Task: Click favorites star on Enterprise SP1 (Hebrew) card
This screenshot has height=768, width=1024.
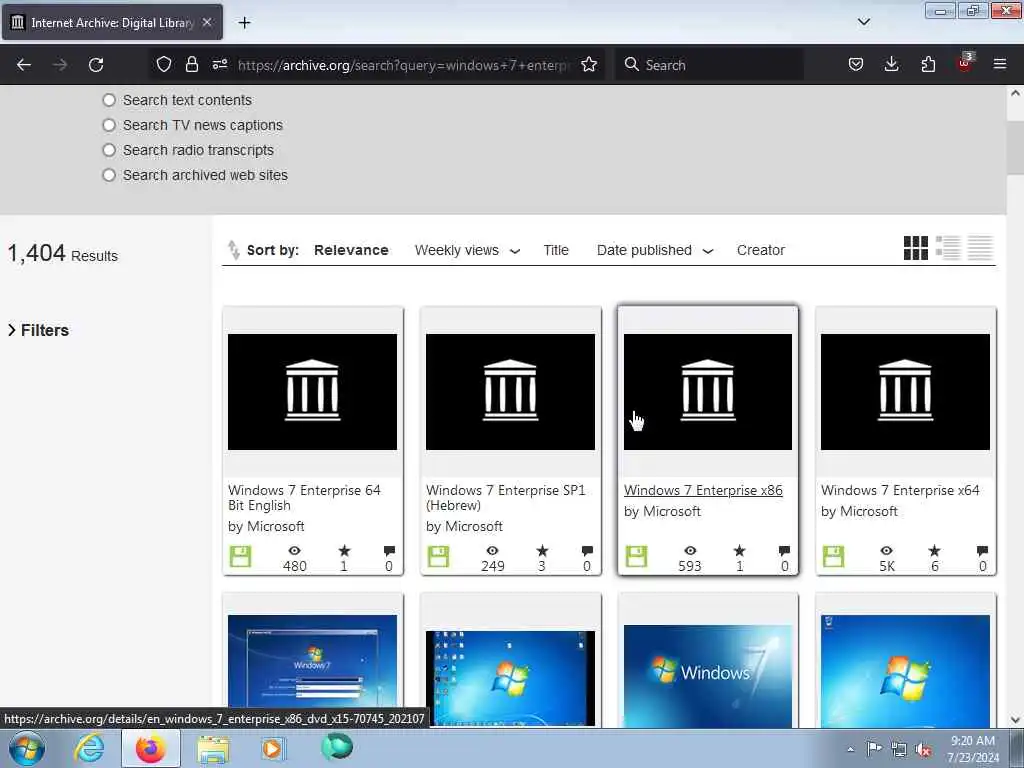Action: click(542, 551)
